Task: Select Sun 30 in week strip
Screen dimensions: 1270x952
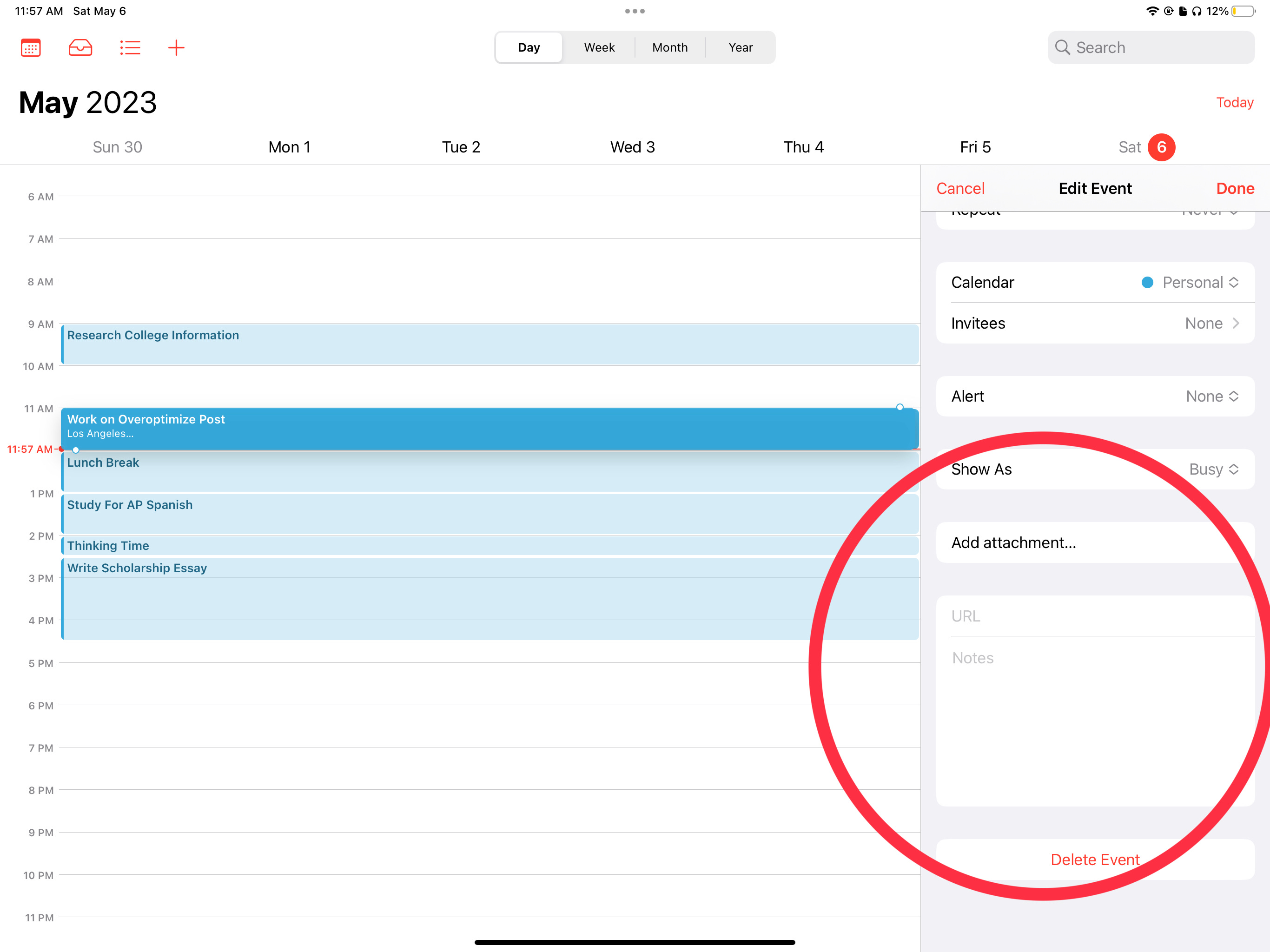Action: [x=118, y=147]
